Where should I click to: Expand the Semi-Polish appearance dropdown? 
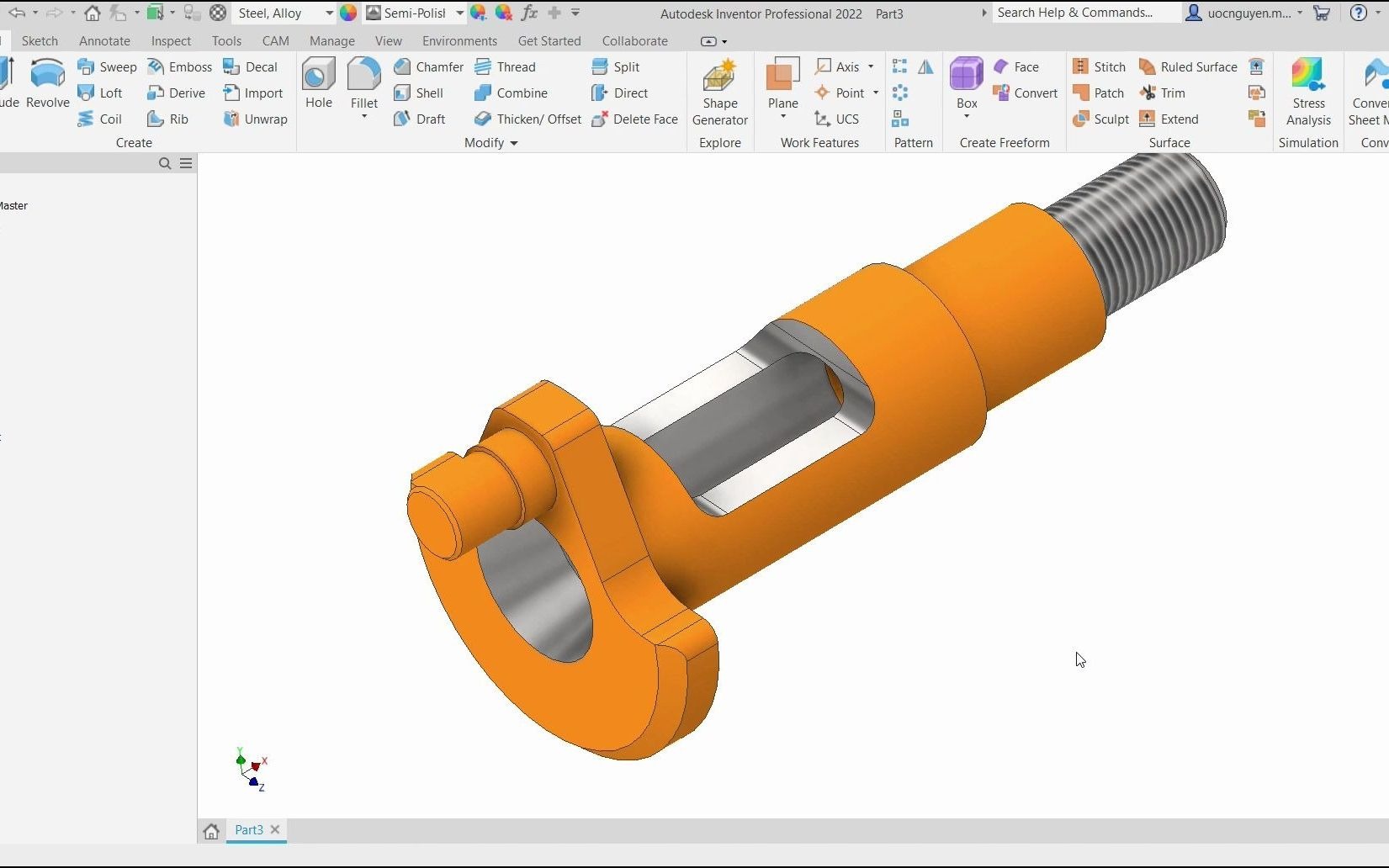(x=459, y=13)
